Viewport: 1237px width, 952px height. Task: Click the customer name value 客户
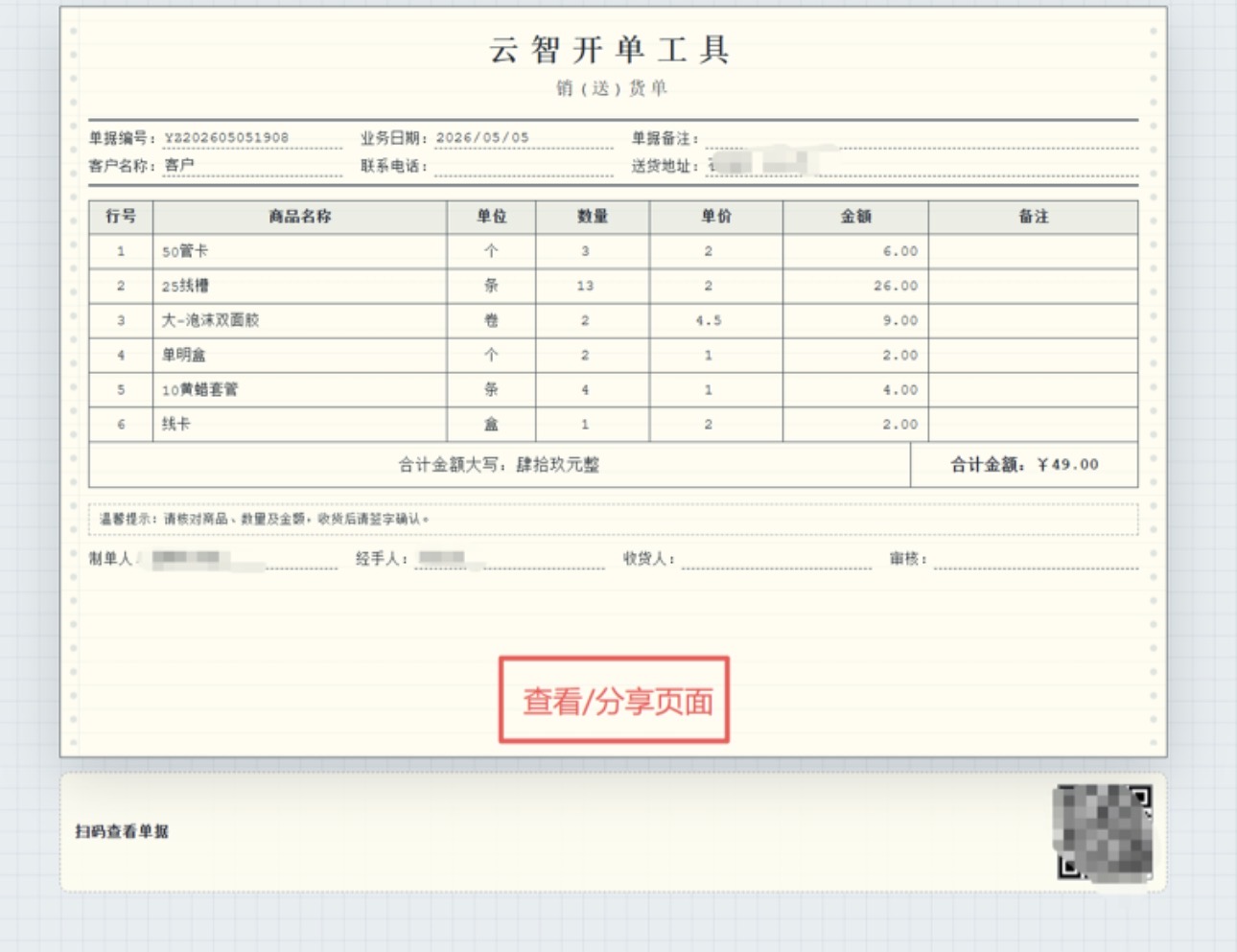pyautogui.click(x=179, y=166)
